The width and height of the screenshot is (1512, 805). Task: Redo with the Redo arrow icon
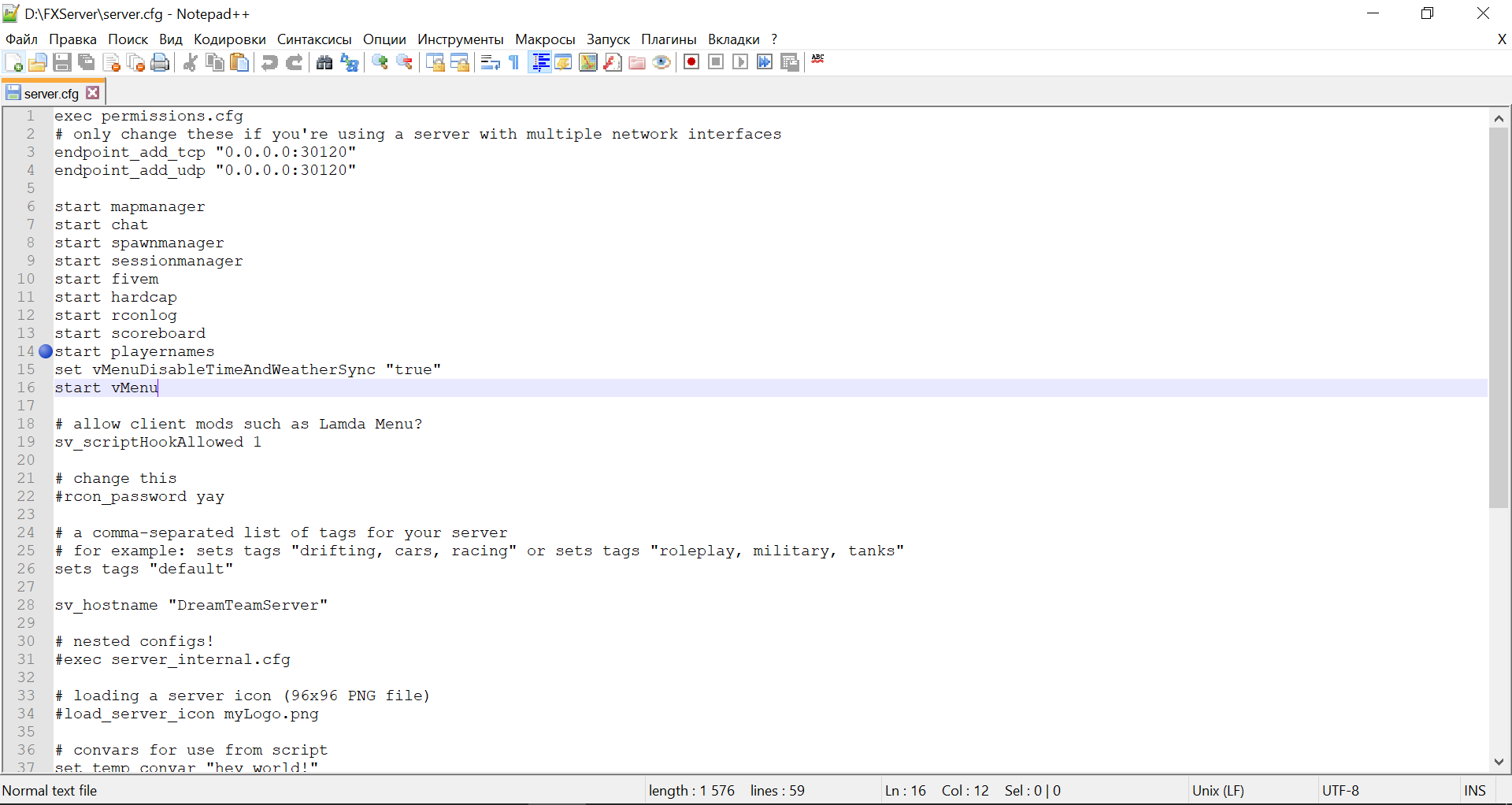coord(295,63)
